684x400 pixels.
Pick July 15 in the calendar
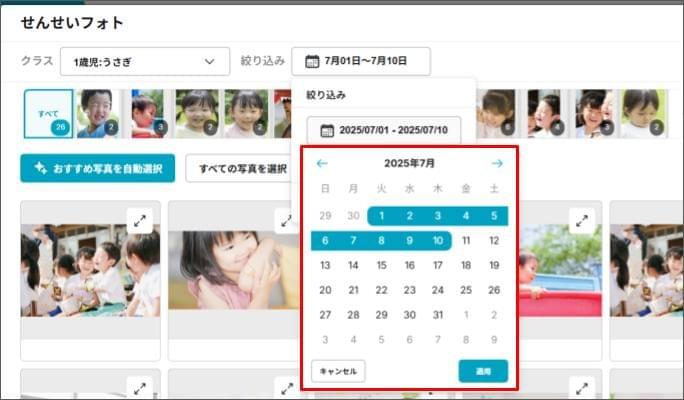pyautogui.click(x=381, y=266)
